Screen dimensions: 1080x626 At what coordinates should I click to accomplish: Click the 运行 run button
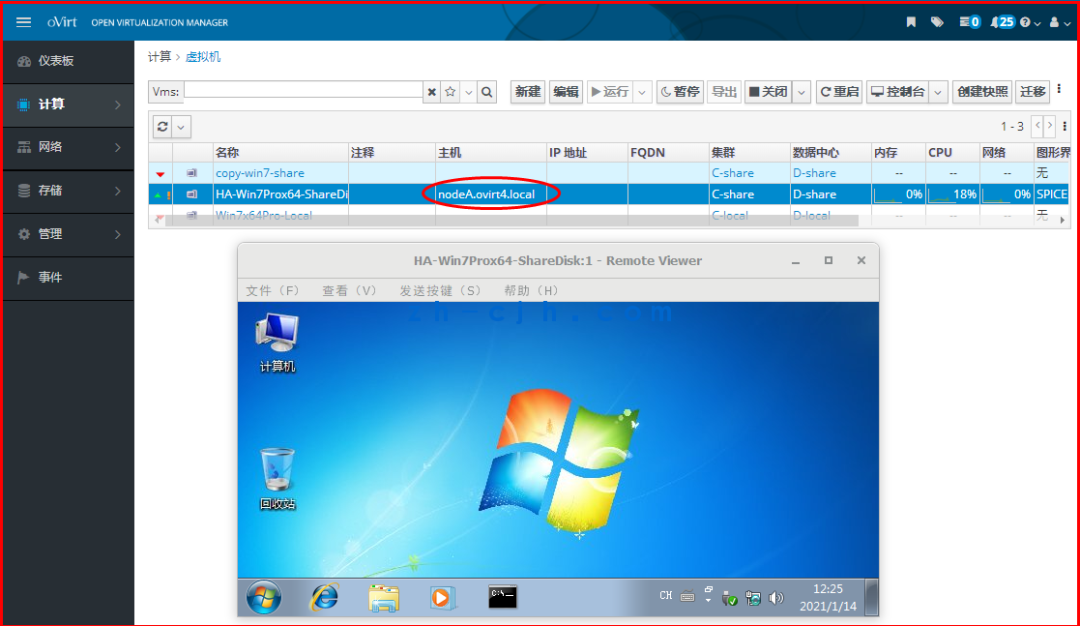pos(610,92)
